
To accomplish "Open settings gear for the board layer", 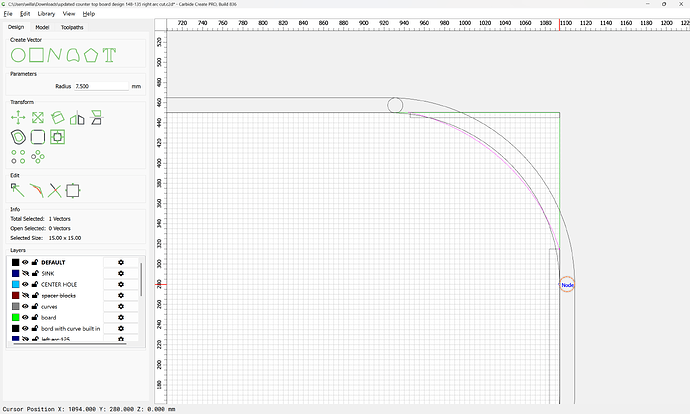I will coord(121,317).
